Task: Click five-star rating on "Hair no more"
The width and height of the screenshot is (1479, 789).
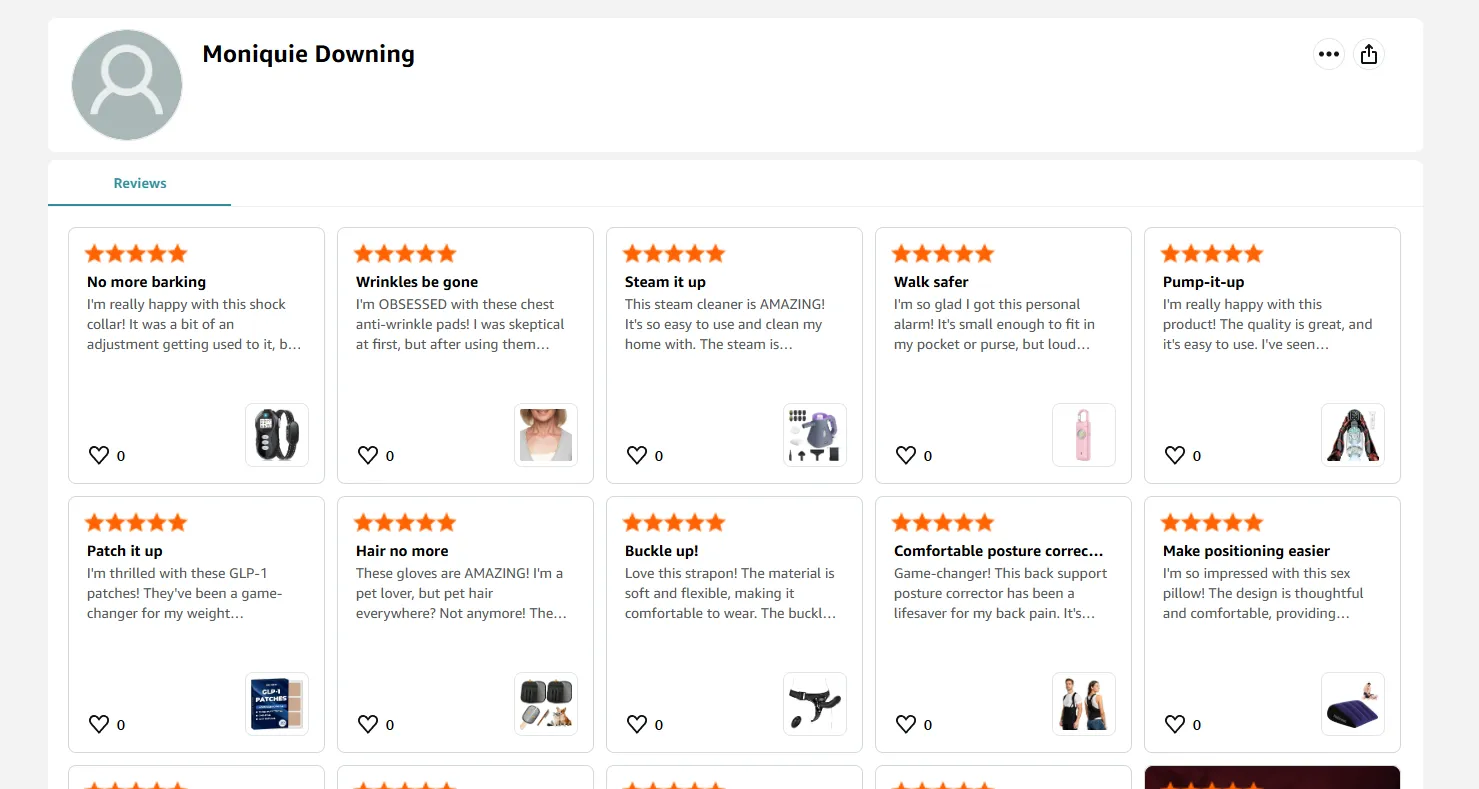Action: pos(405,523)
